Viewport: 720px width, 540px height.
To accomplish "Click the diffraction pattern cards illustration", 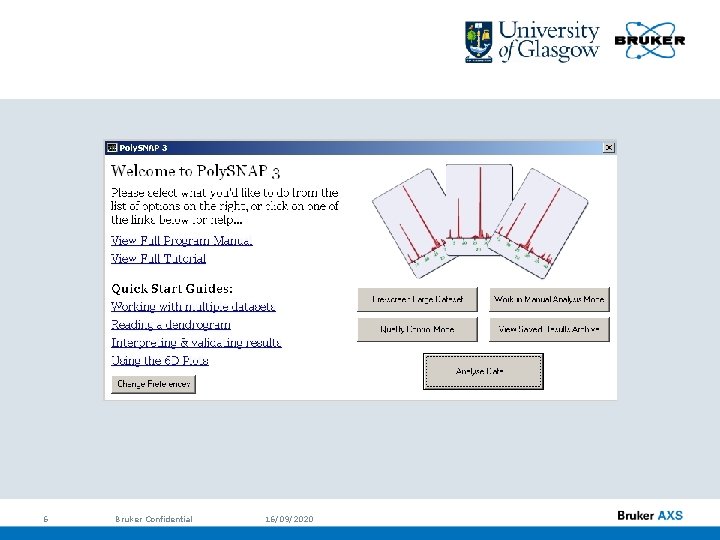I will tap(480, 221).
